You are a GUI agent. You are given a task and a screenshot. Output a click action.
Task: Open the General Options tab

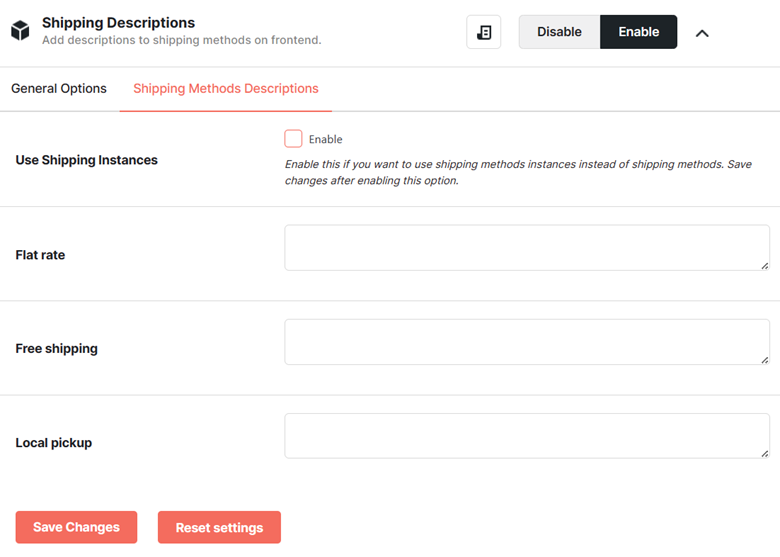coord(59,89)
